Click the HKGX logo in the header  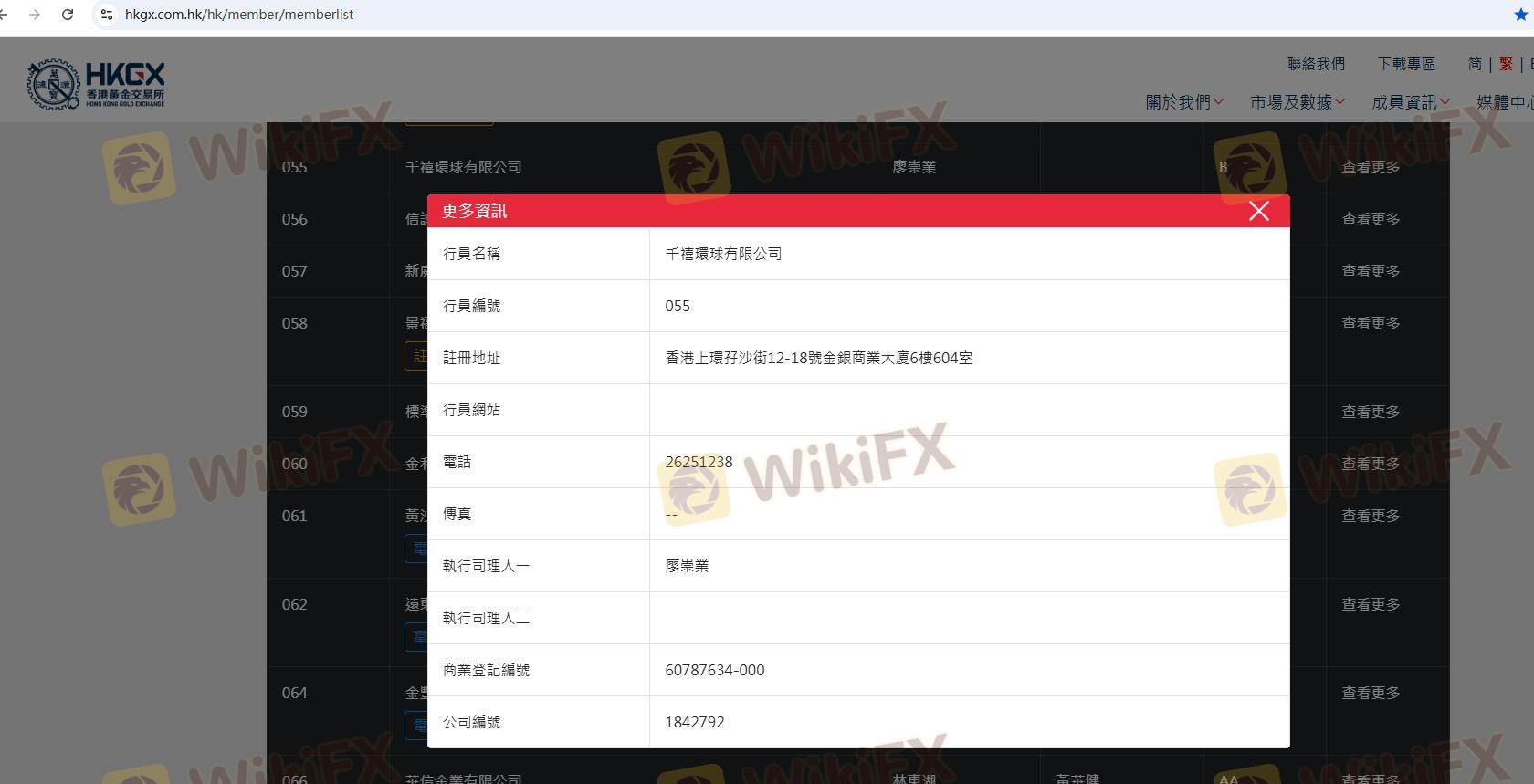(x=96, y=85)
